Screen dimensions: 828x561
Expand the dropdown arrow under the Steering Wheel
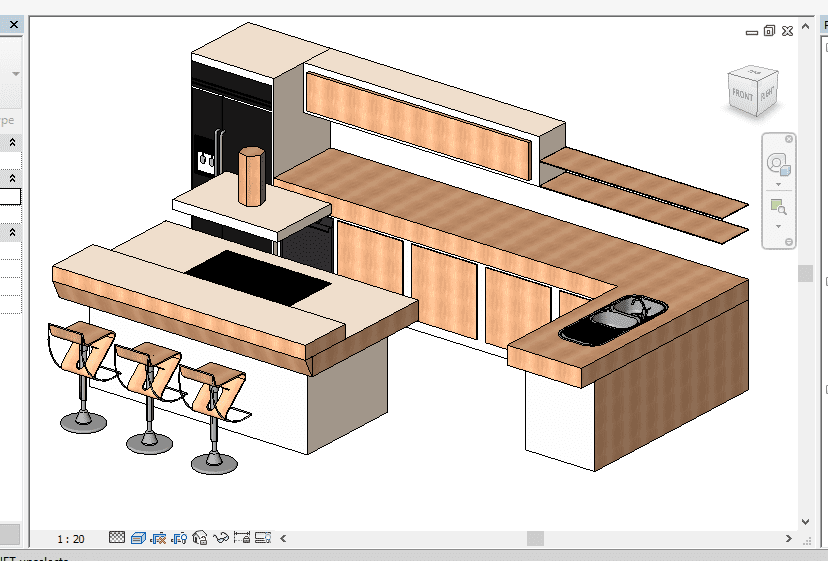(x=777, y=185)
